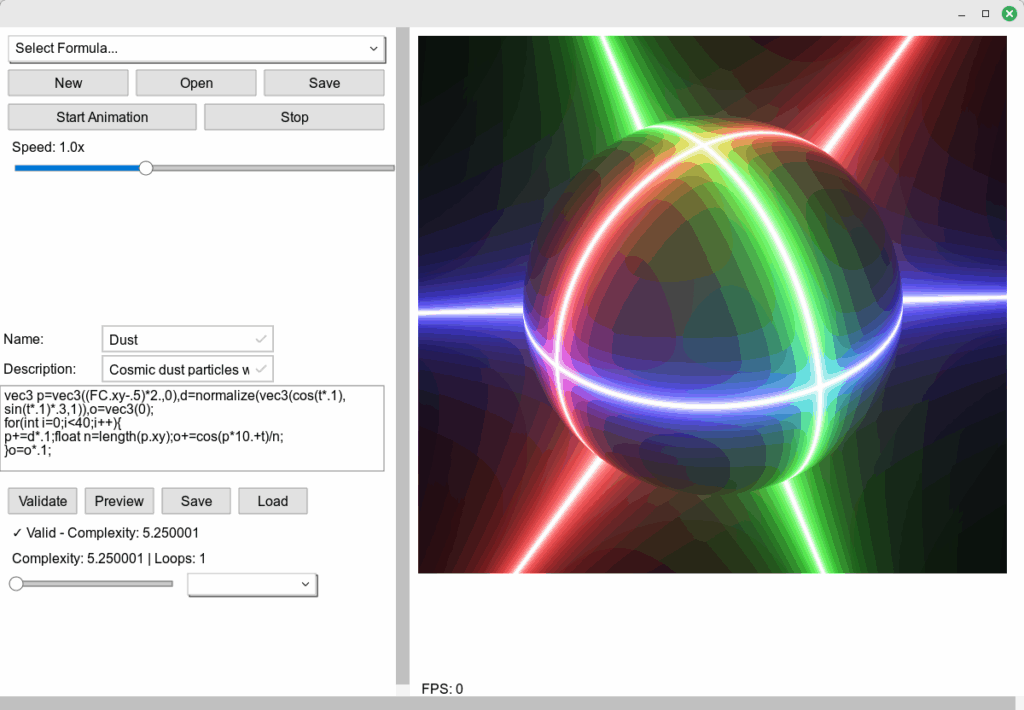Click the checkmark icon in the Name field

[x=261, y=339]
